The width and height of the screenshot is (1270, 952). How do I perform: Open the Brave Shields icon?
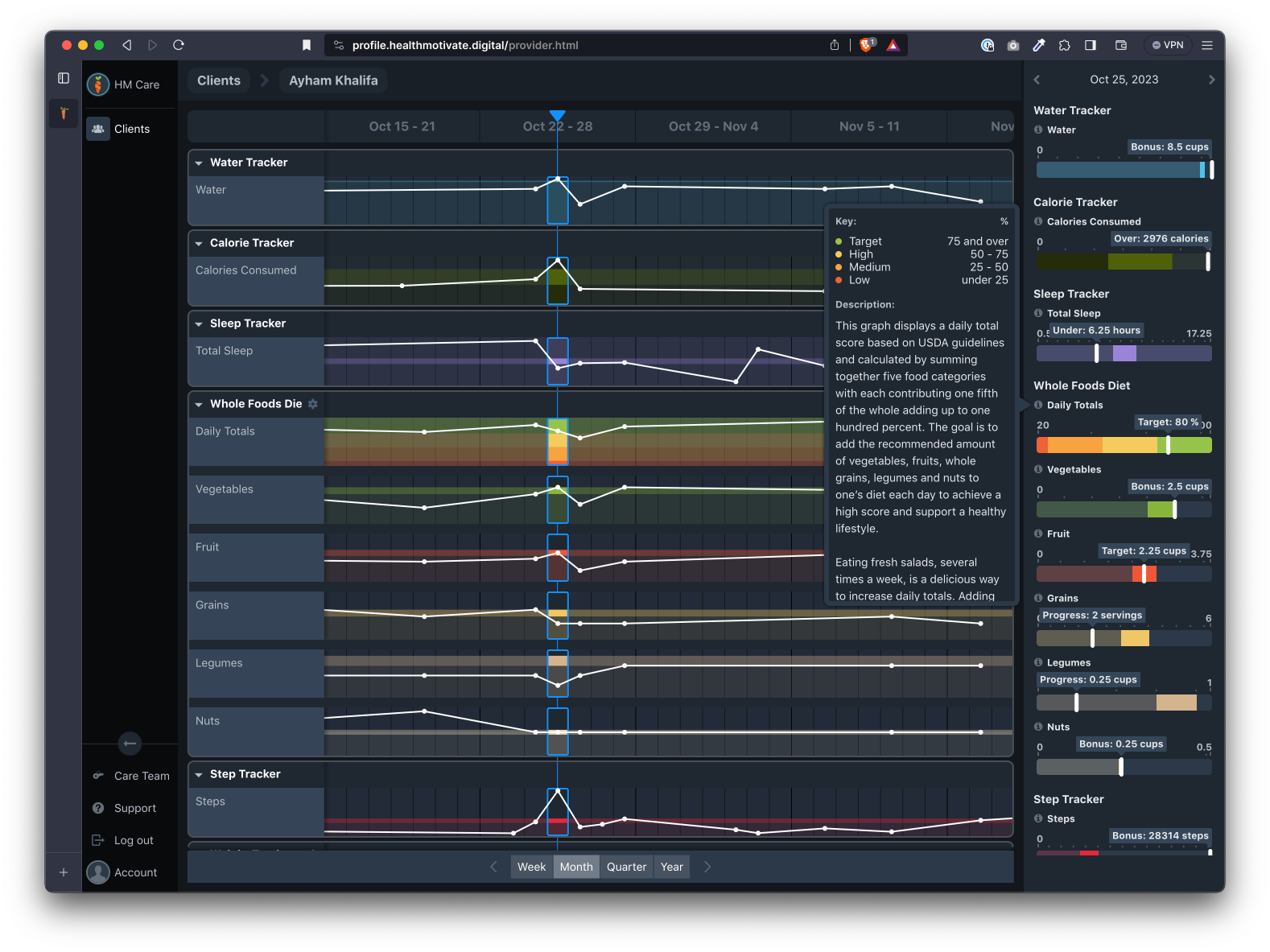tap(867, 45)
